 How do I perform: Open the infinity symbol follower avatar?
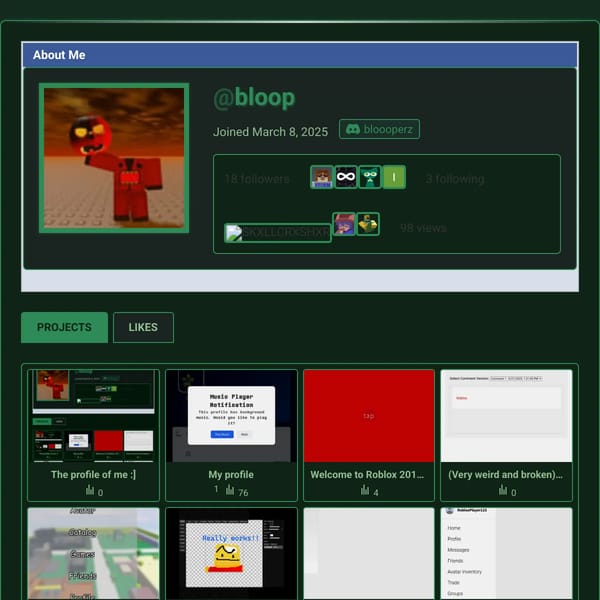pos(346,177)
